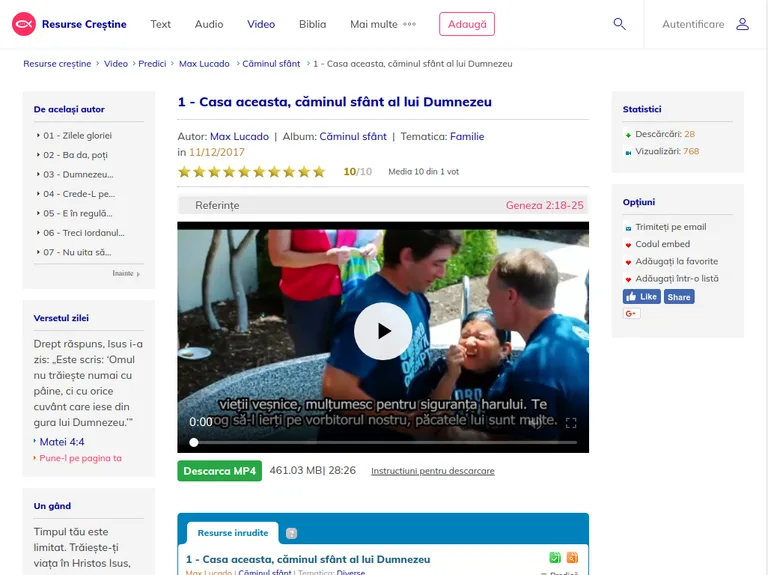
Task: Open the Biblia menu
Action: pyautogui.click(x=312, y=24)
